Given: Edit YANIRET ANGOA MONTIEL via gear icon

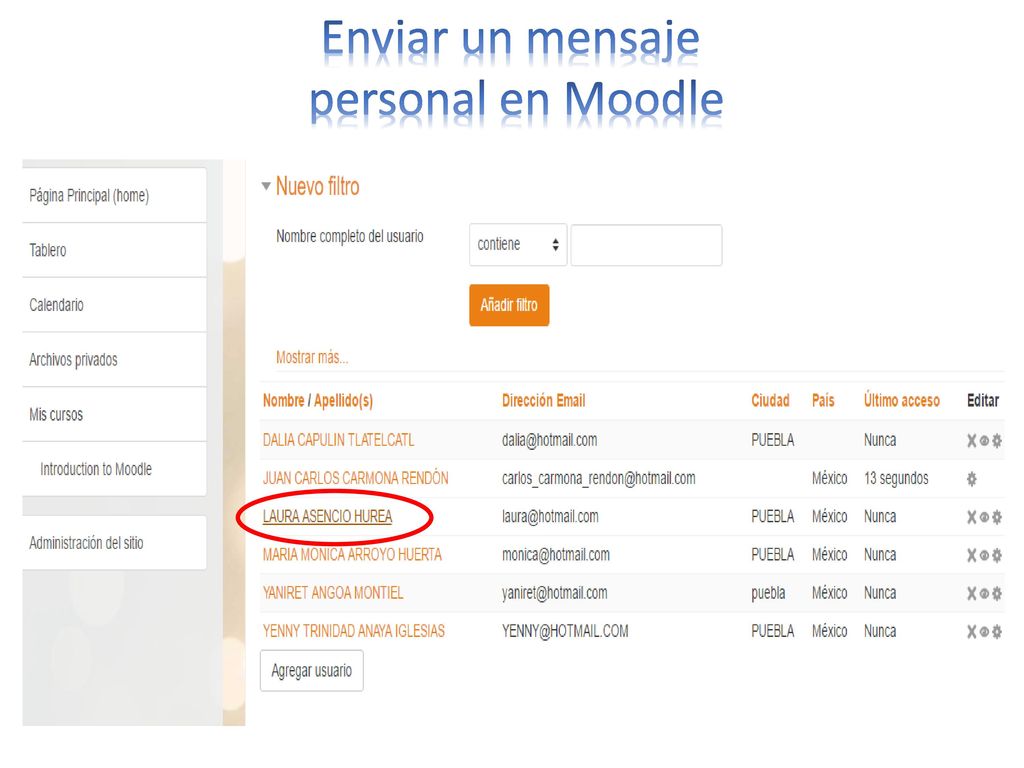Looking at the screenshot, I should pos(997,594).
